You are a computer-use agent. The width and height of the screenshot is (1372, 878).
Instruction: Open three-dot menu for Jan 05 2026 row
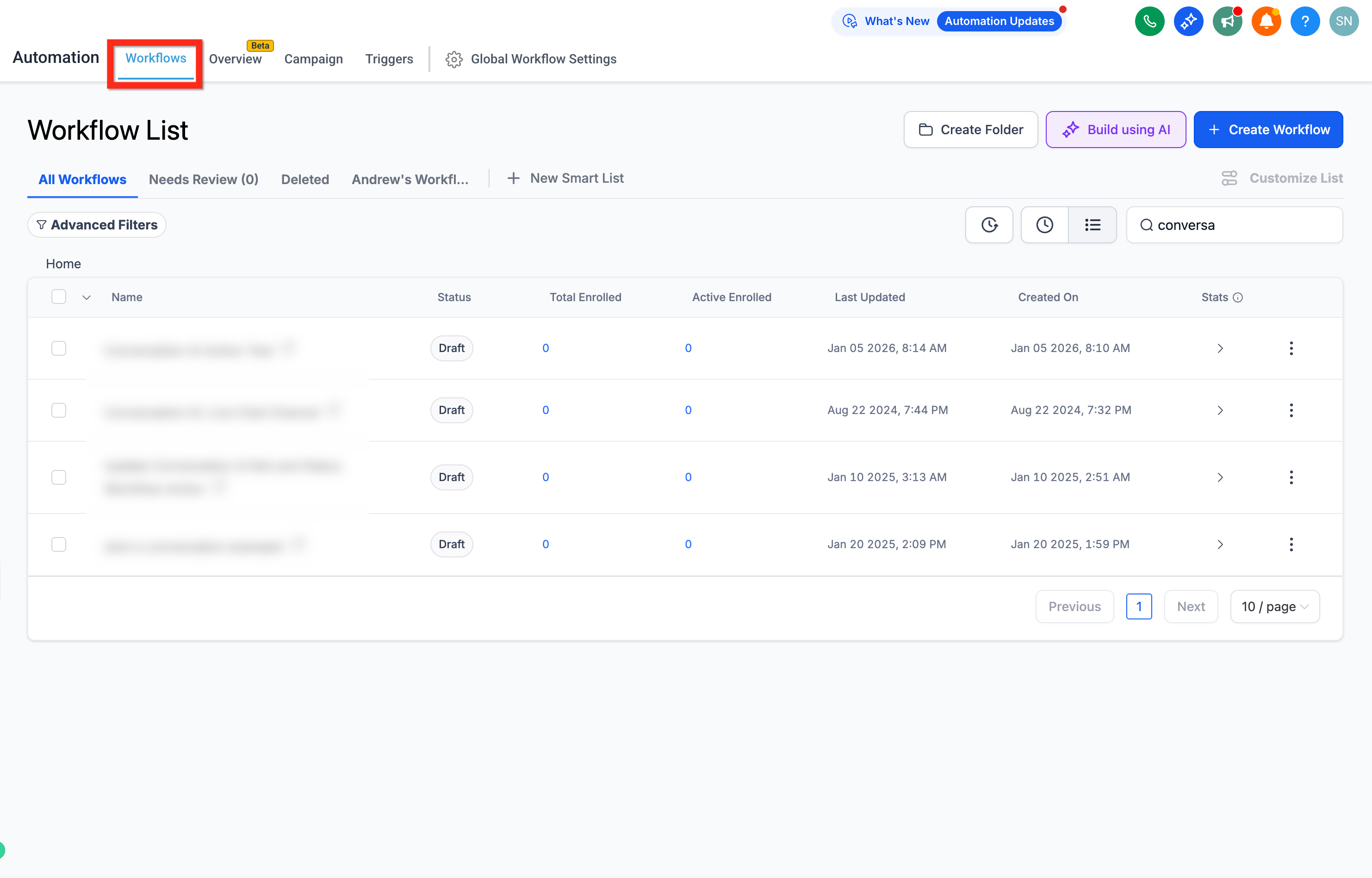(1291, 348)
